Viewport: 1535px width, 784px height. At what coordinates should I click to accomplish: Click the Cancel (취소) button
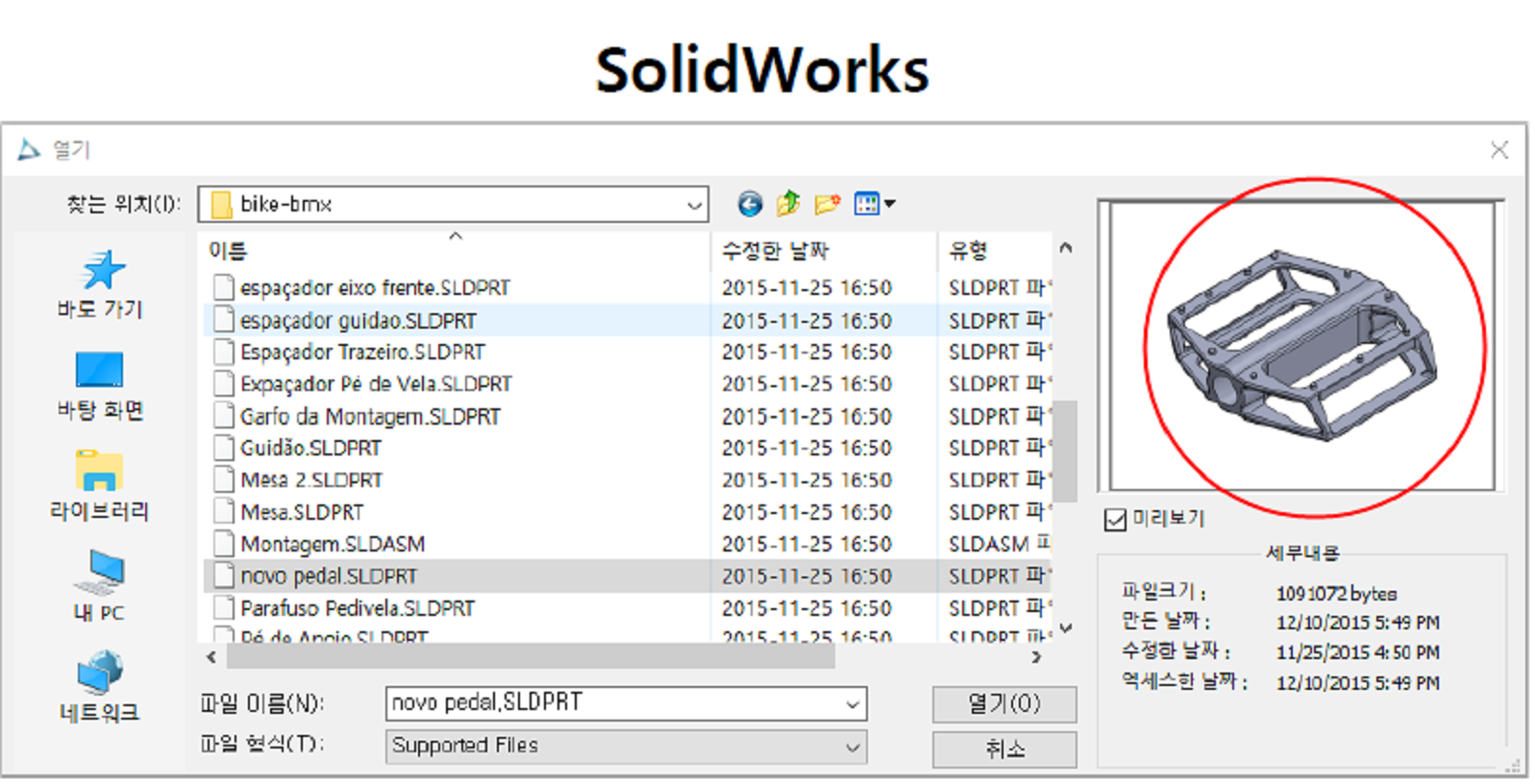(x=1004, y=749)
